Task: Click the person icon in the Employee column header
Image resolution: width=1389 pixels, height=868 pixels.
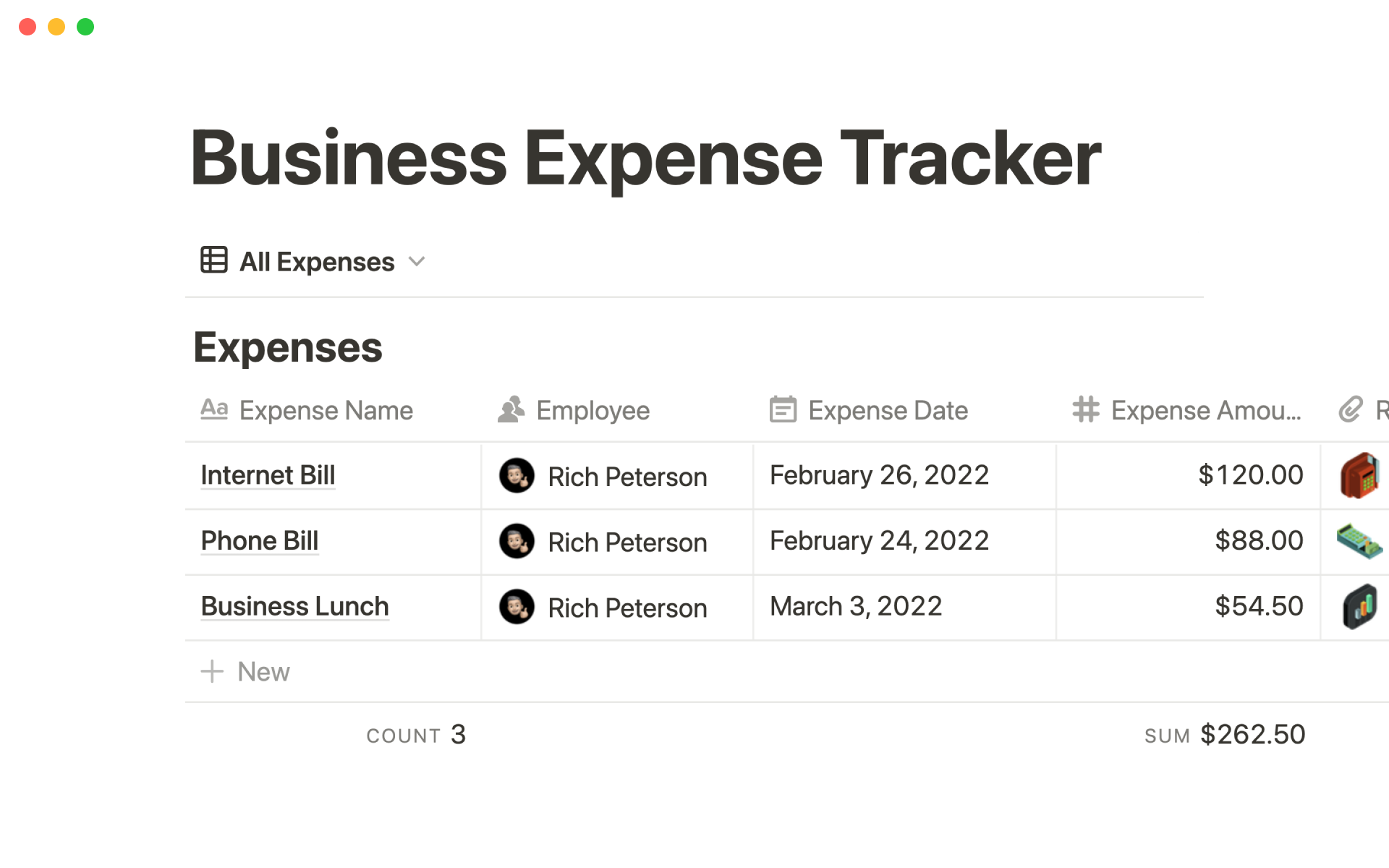Action: [511, 409]
